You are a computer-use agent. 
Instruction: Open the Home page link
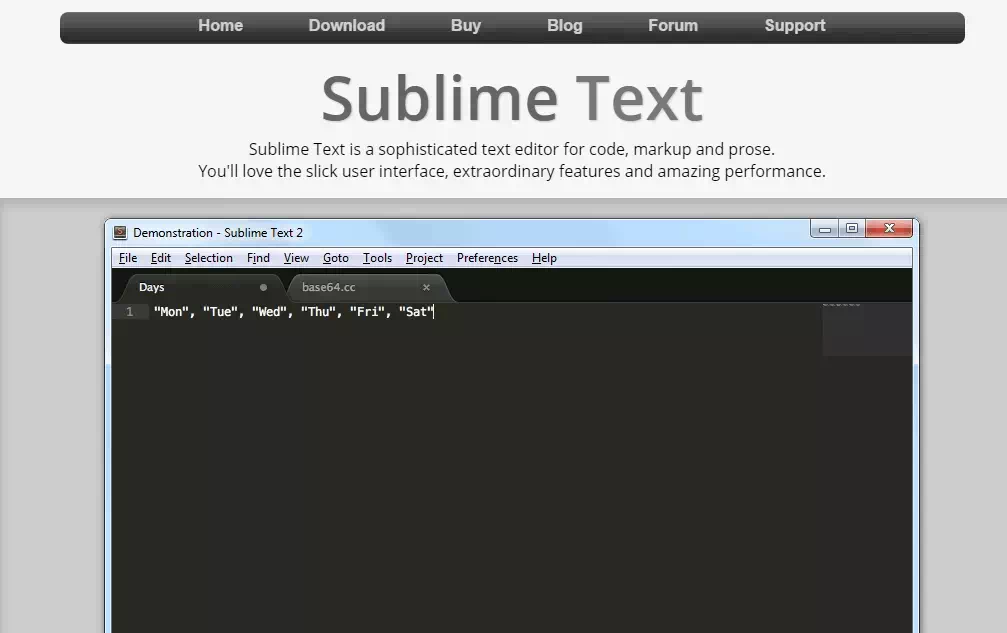point(220,26)
